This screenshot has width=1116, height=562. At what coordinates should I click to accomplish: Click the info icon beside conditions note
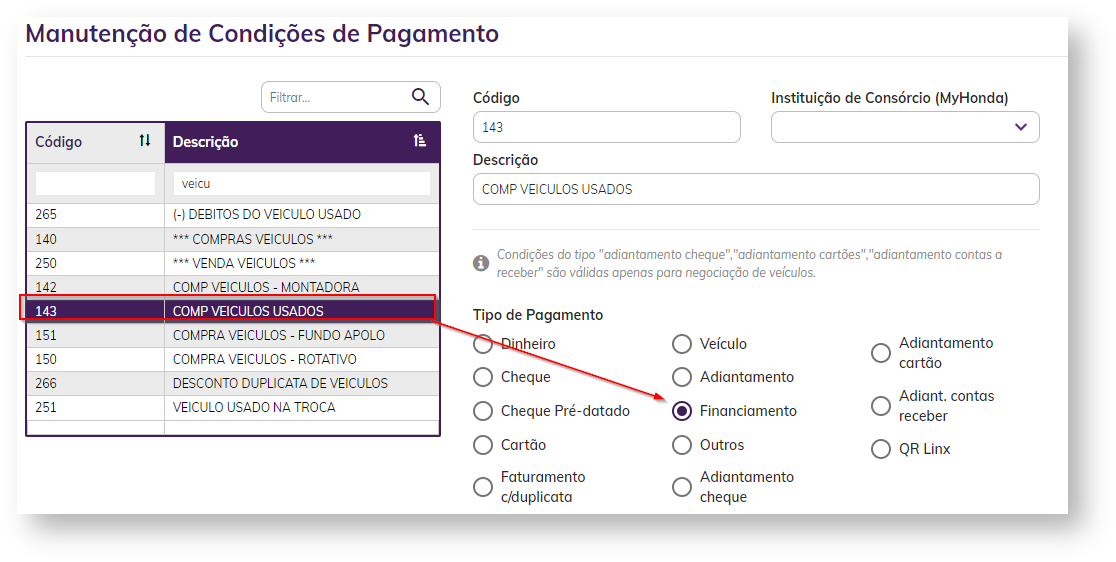pyautogui.click(x=481, y=263)
